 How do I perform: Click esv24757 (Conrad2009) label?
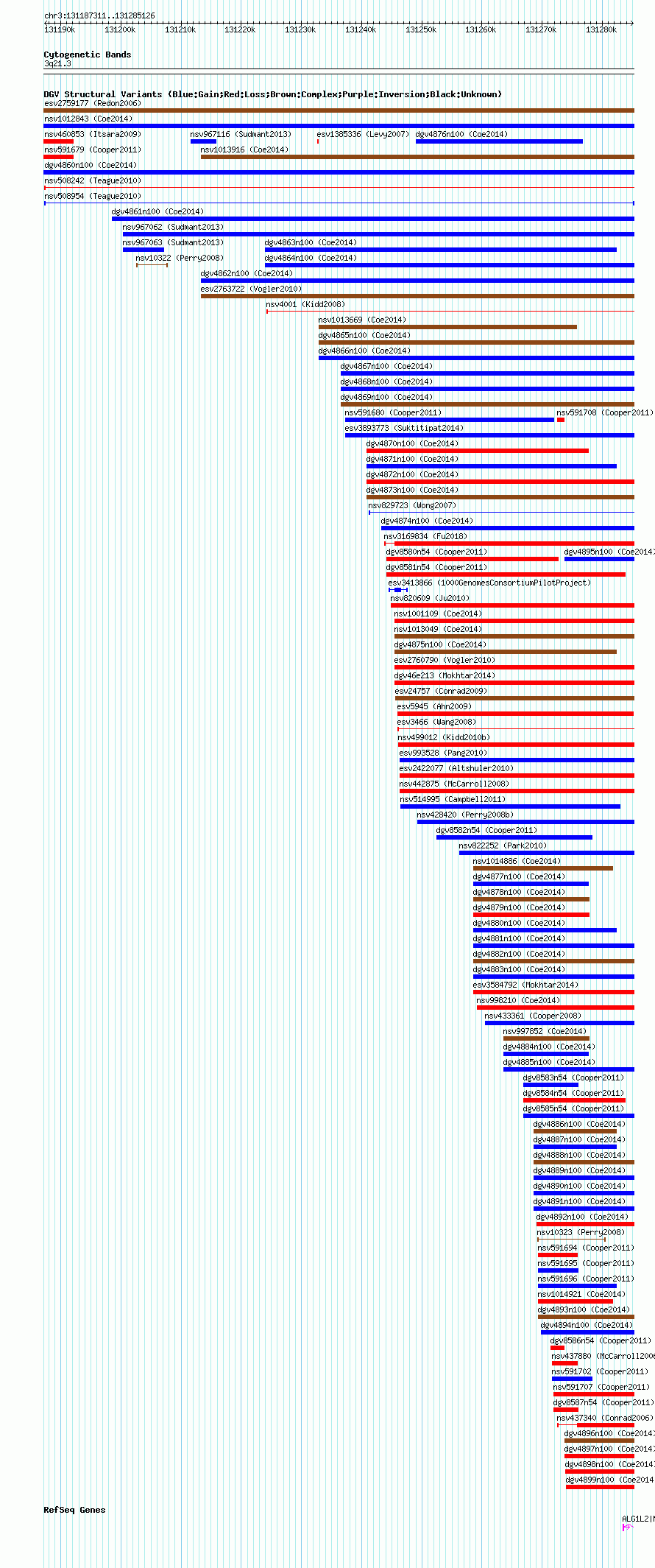click(441, 691)
